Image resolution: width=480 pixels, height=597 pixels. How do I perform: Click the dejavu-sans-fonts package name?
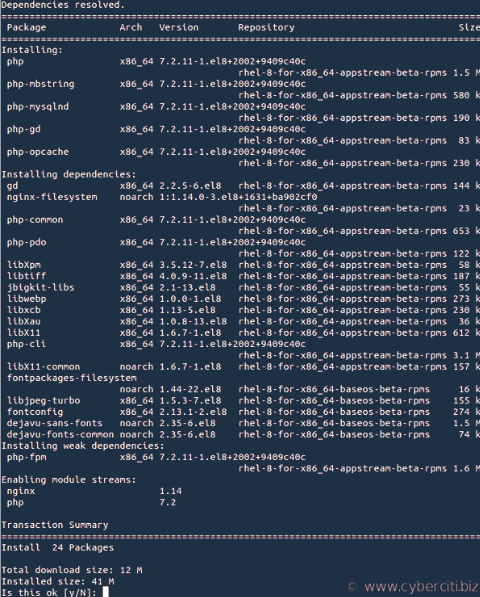tap(55, 423)
